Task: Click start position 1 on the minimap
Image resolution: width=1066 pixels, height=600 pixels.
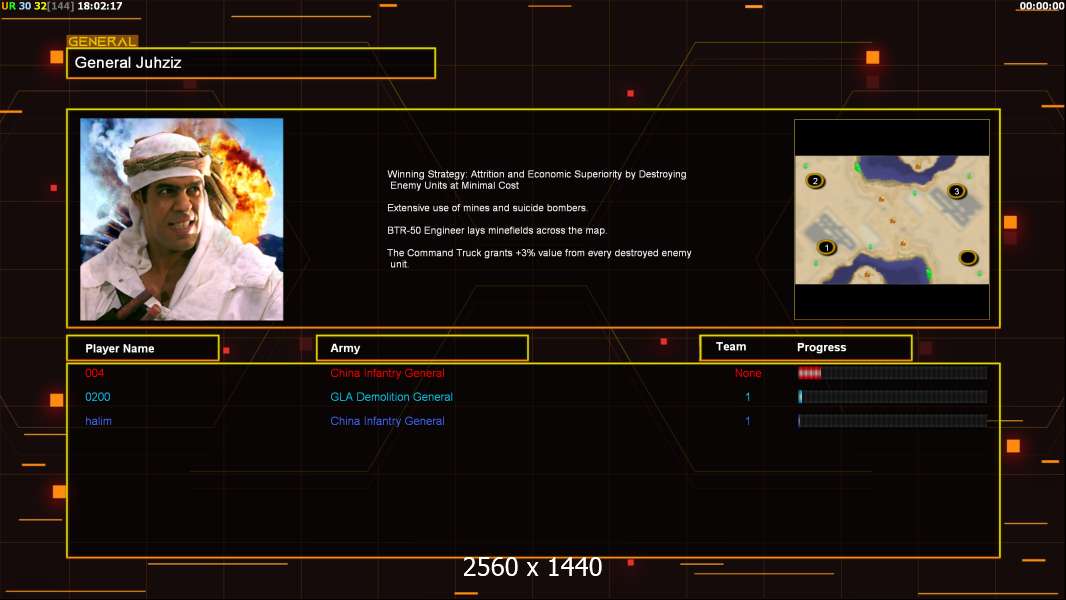Action: click(x=826, y=247)
